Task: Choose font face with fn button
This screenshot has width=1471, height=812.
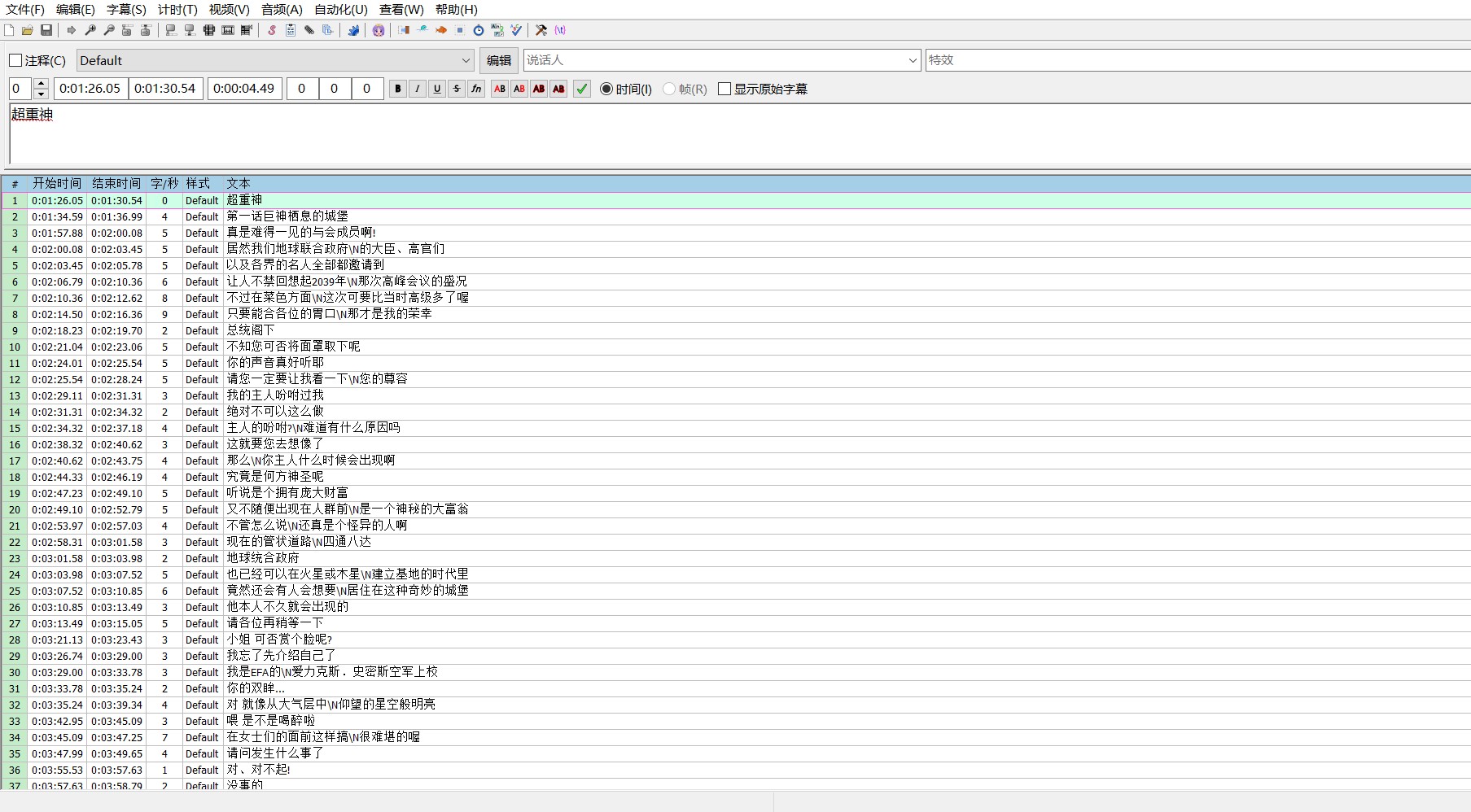Action: click(476, 89)
